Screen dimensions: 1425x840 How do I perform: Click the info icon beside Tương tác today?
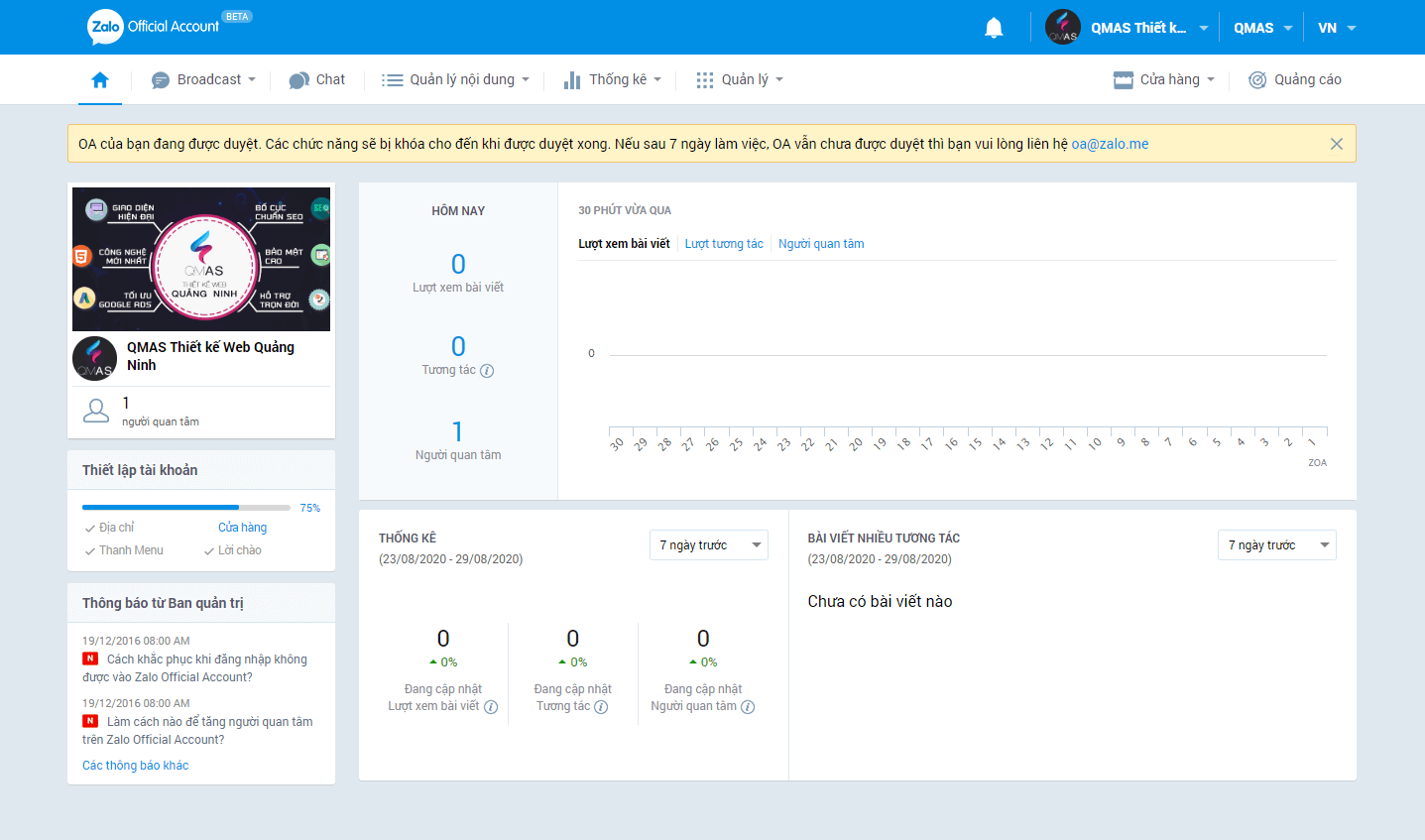pos(487,371)
